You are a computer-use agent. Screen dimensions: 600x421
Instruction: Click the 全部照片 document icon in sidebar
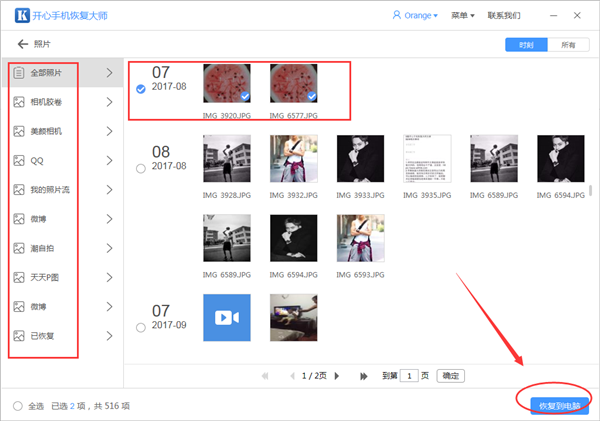point(19,73)
